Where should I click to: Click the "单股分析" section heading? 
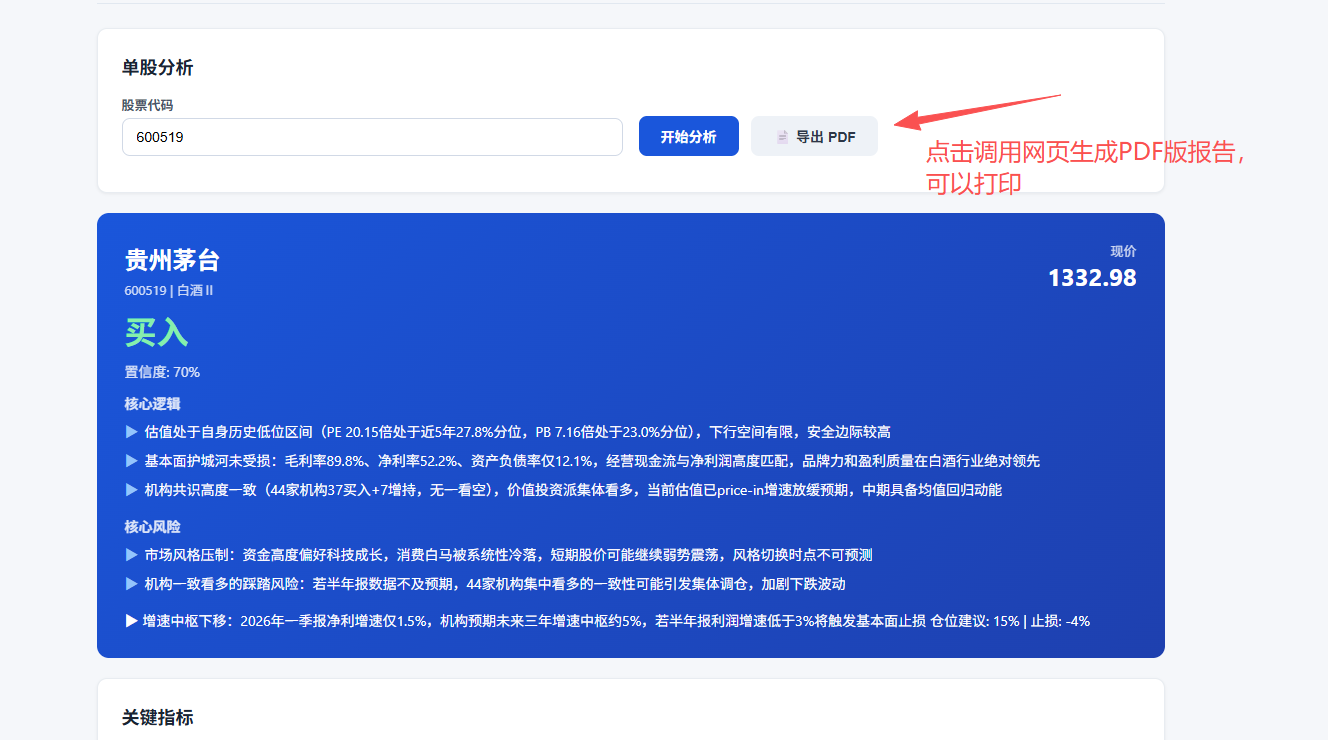pos(158,68)
